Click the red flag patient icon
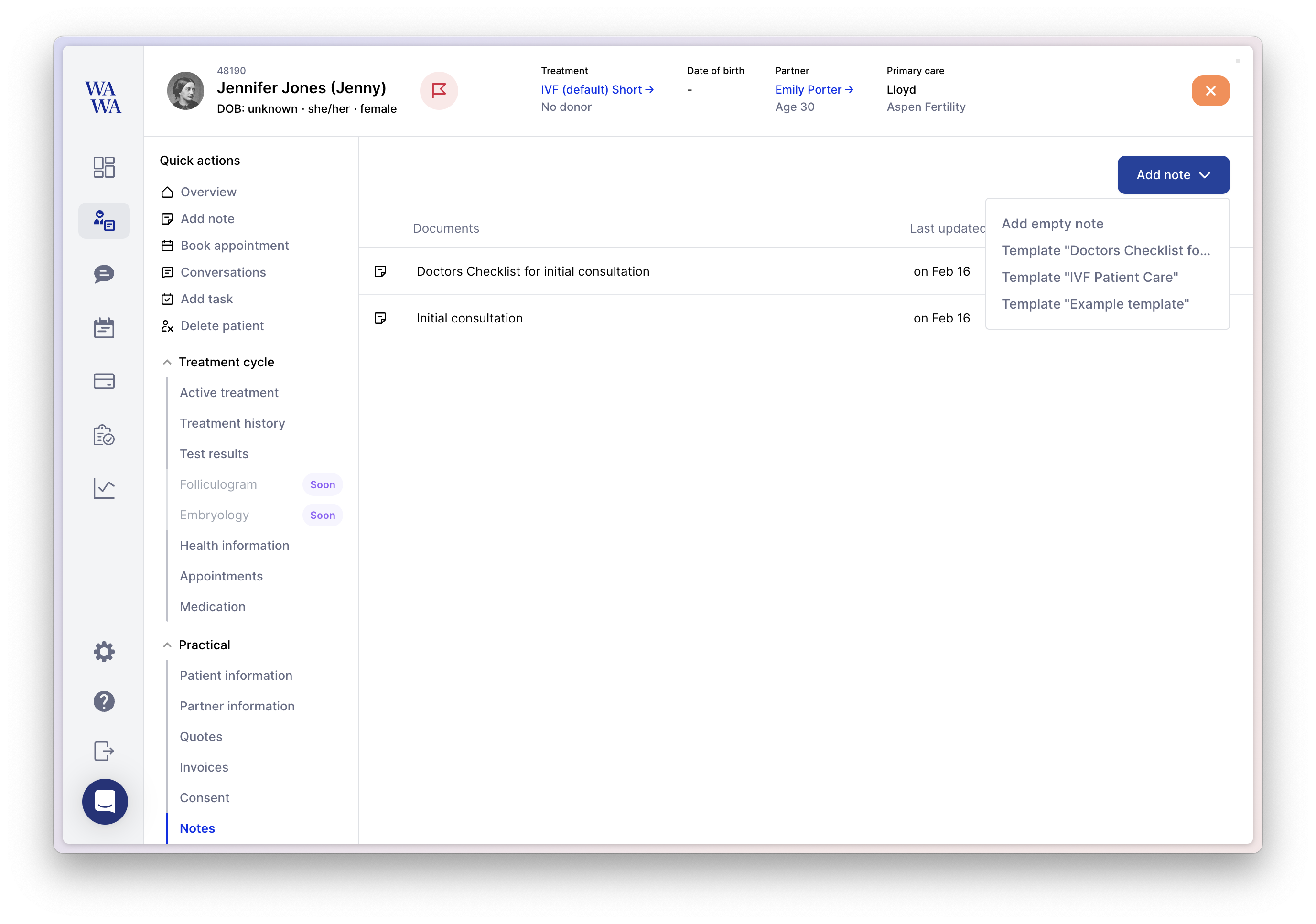 pos(439,91)
